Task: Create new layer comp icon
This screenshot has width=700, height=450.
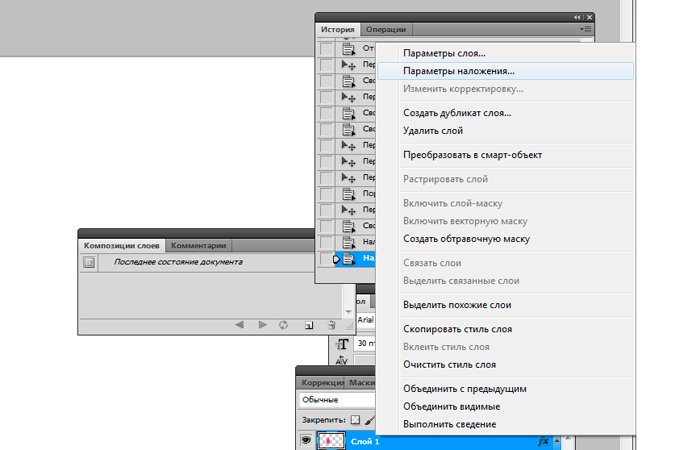Action: pyautogui.click(x=308, y=325)
